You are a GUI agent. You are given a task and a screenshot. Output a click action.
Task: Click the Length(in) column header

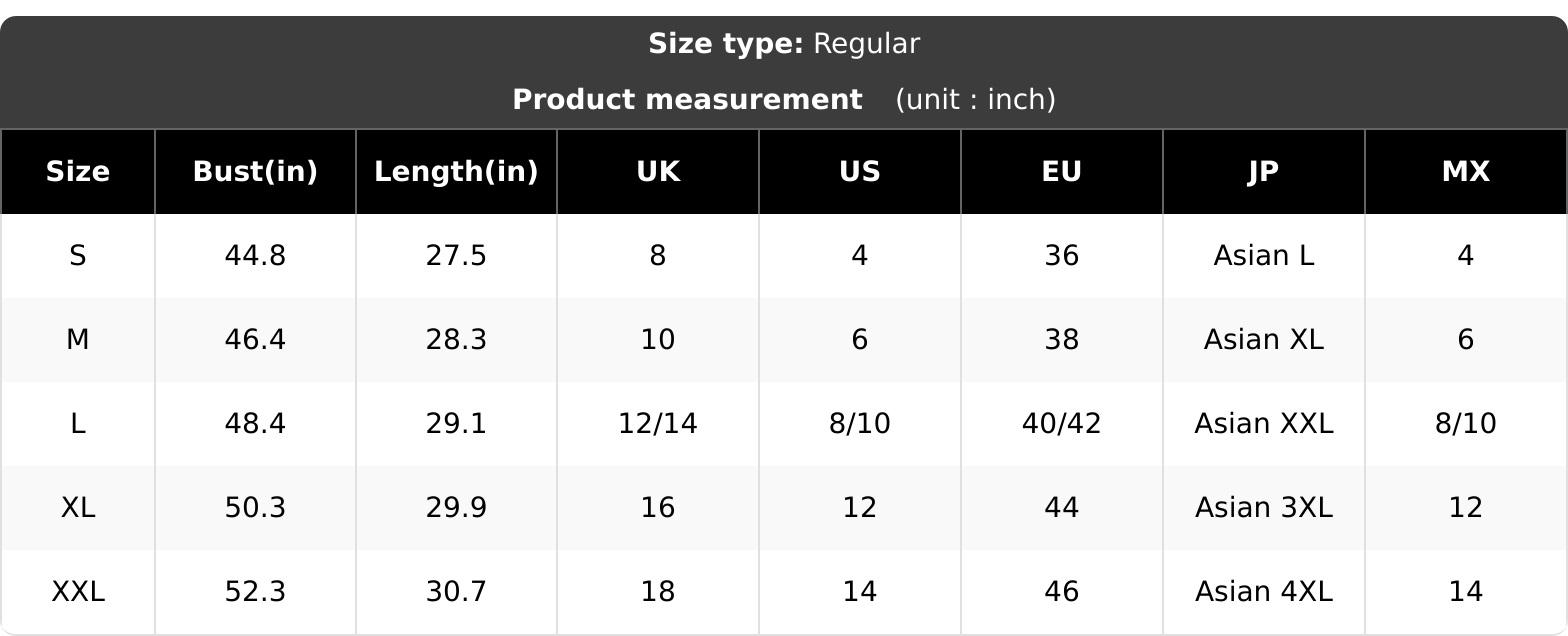coord(456,172)
